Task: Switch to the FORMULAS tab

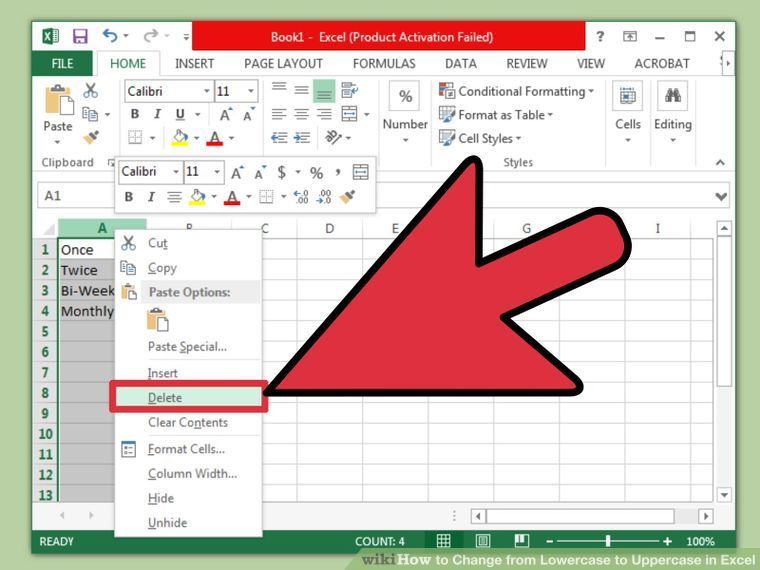Action: (x=384, y=63)
